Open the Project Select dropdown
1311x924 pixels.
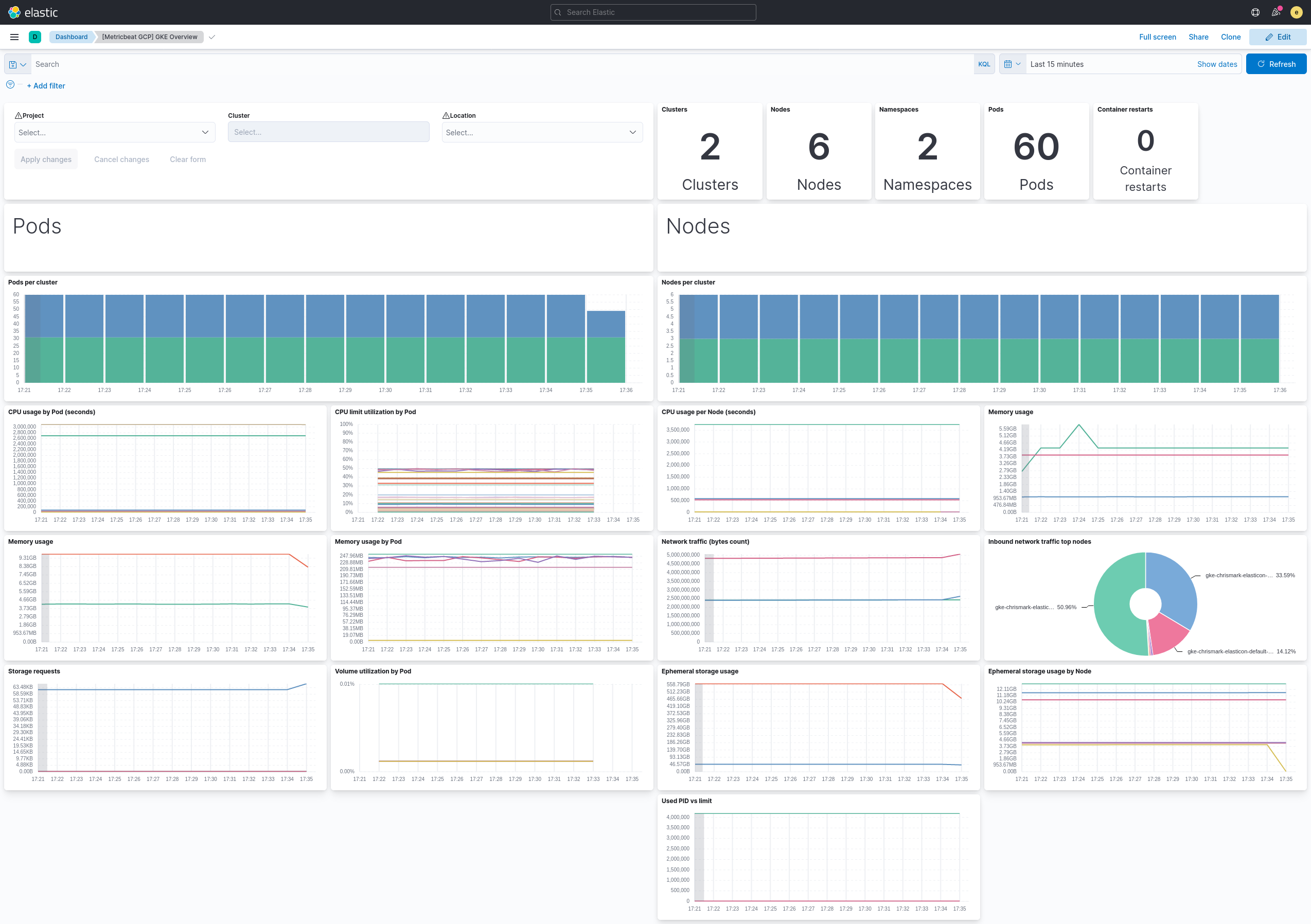click(114, 132)
